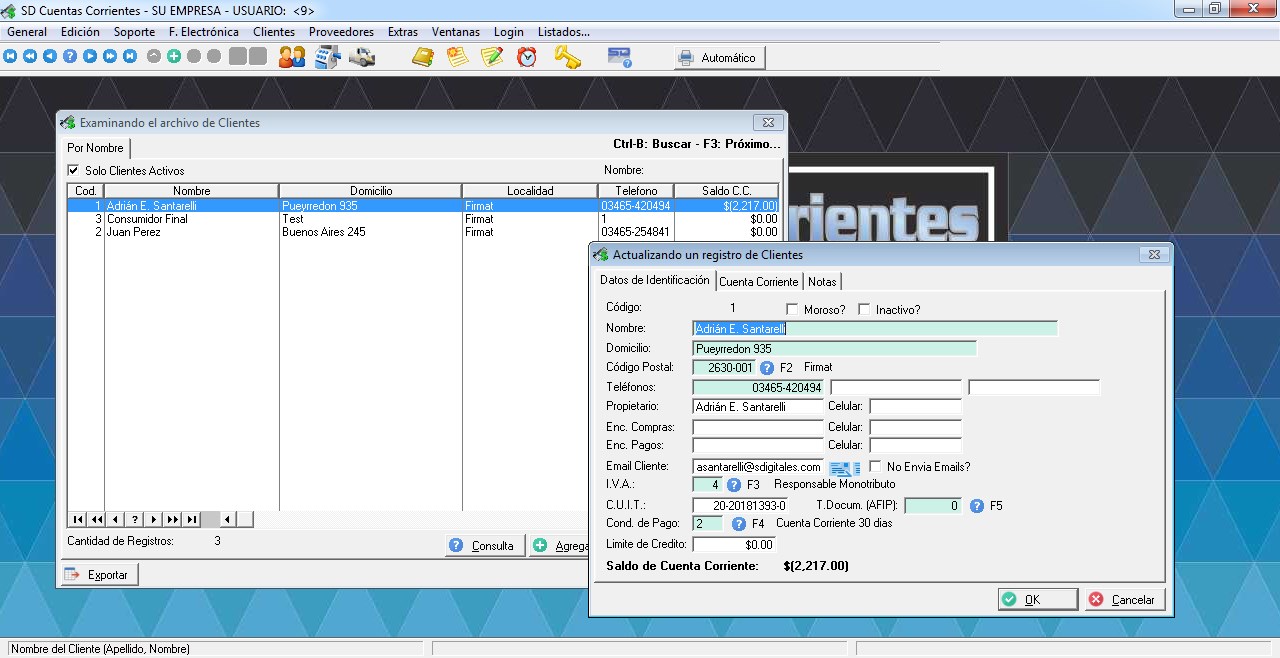Click the notepad with pencil icon
1280x658 pixels.
491,57
